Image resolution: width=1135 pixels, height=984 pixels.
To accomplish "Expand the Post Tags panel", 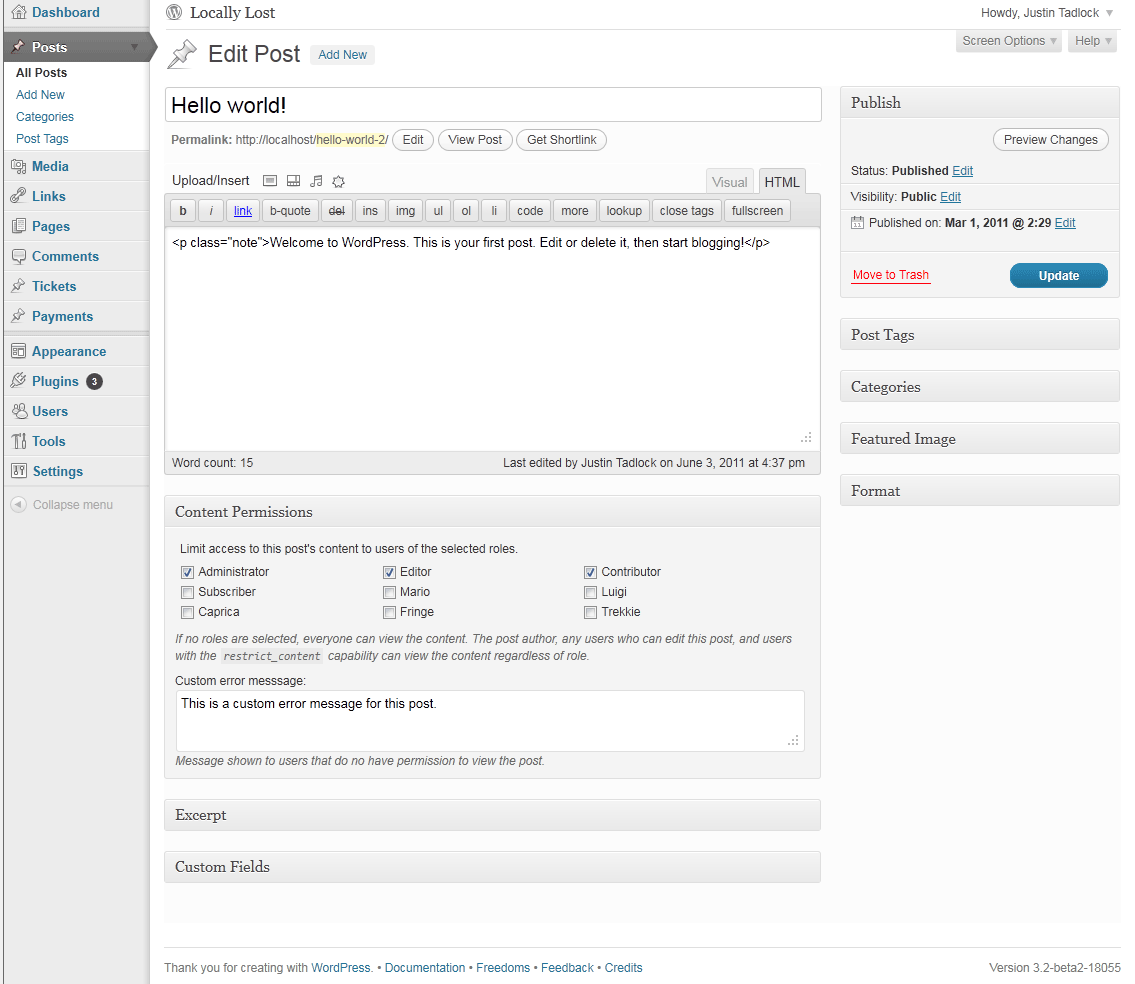I will pyautogui.click(x=979, y=335).
